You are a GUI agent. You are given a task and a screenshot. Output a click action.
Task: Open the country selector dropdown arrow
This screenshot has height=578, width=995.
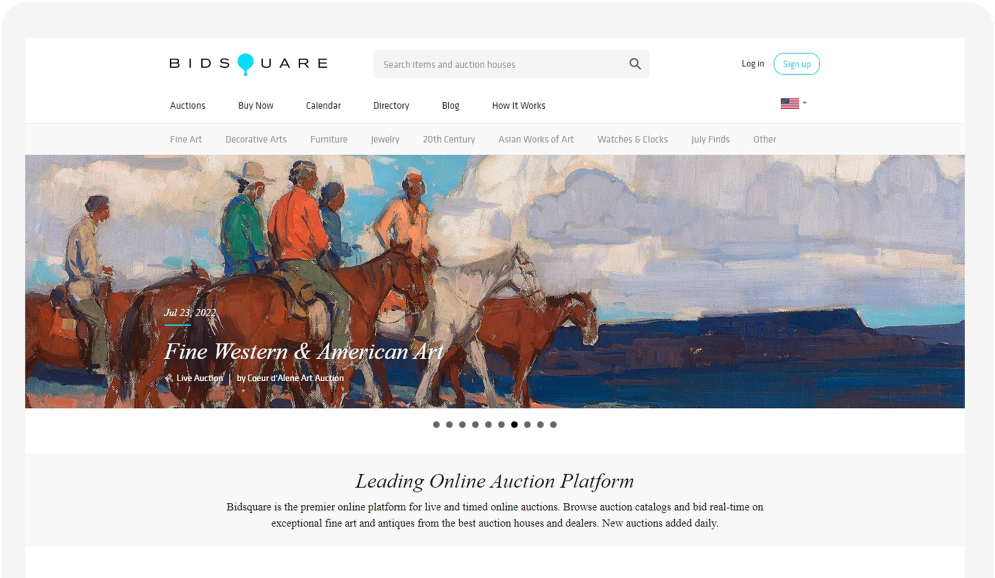805,103
